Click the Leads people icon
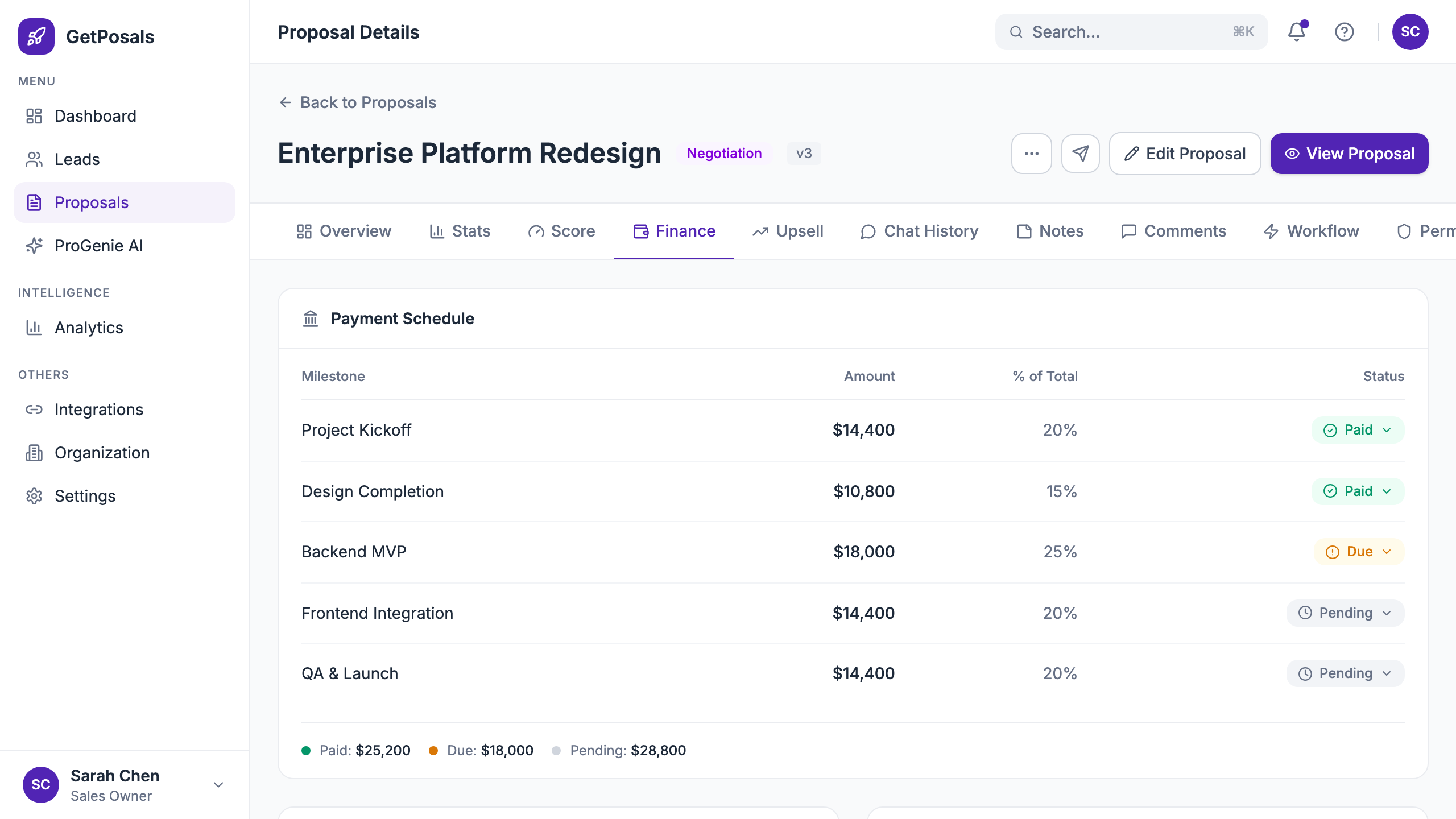 click(x=34, y=159)
